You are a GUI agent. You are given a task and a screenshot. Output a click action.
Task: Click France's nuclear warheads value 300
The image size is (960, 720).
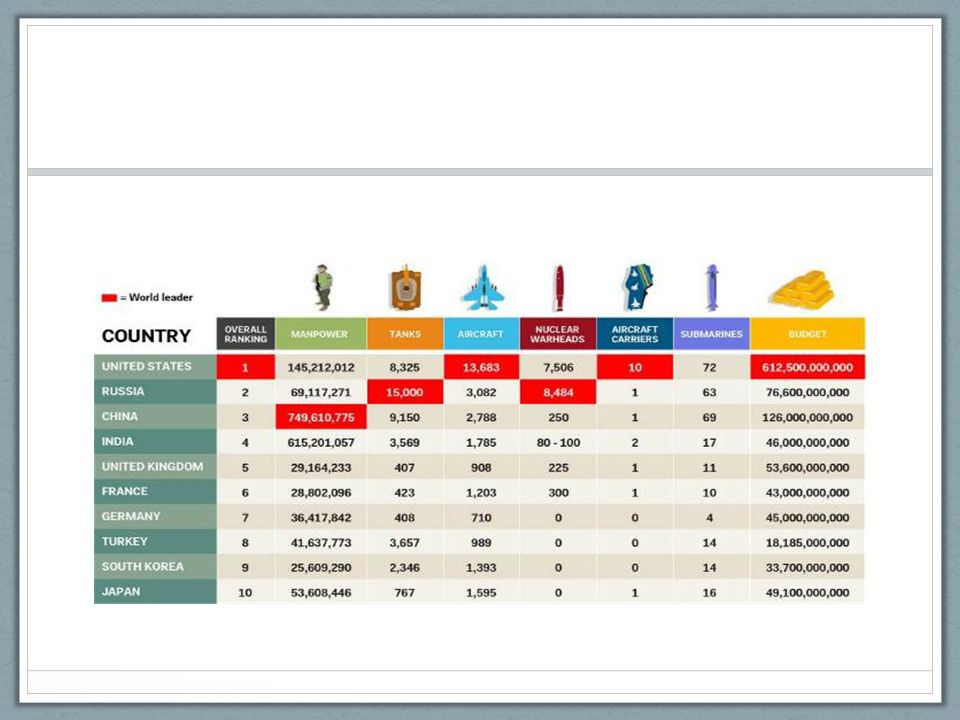coord(558,493)
